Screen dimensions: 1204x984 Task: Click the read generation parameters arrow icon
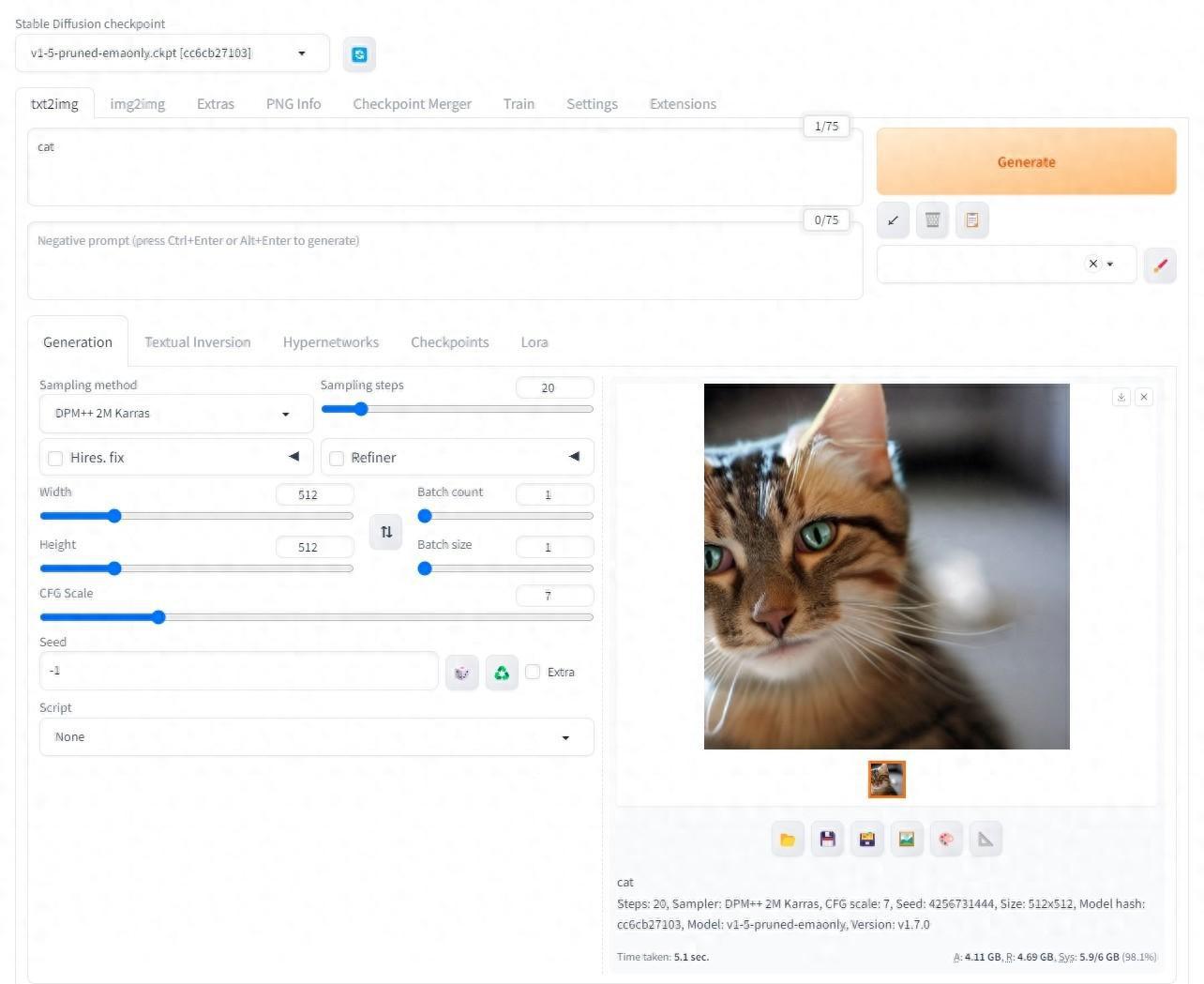(x=893, y=220)
